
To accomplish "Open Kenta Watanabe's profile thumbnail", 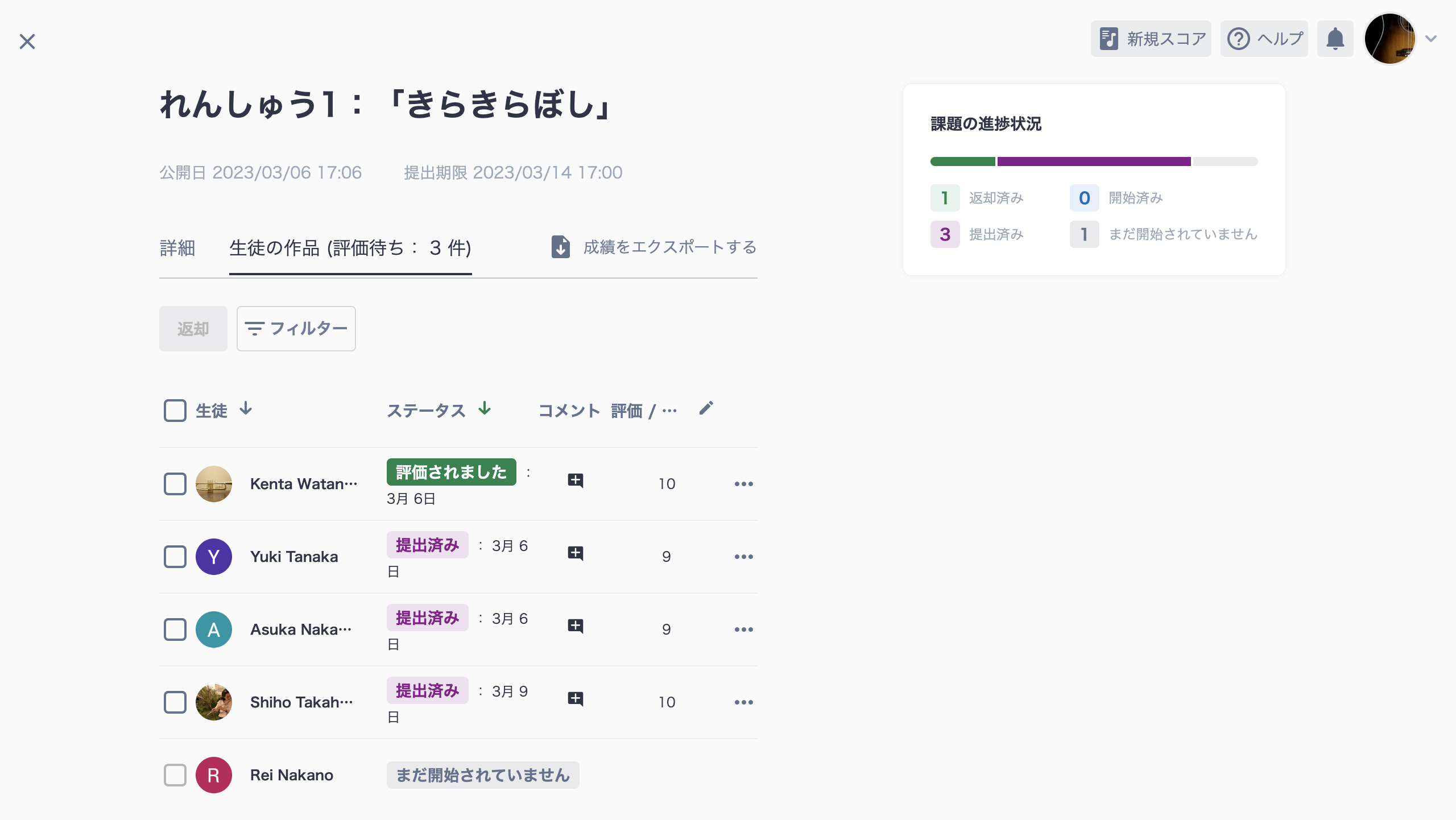I will [x=214, y=484].
